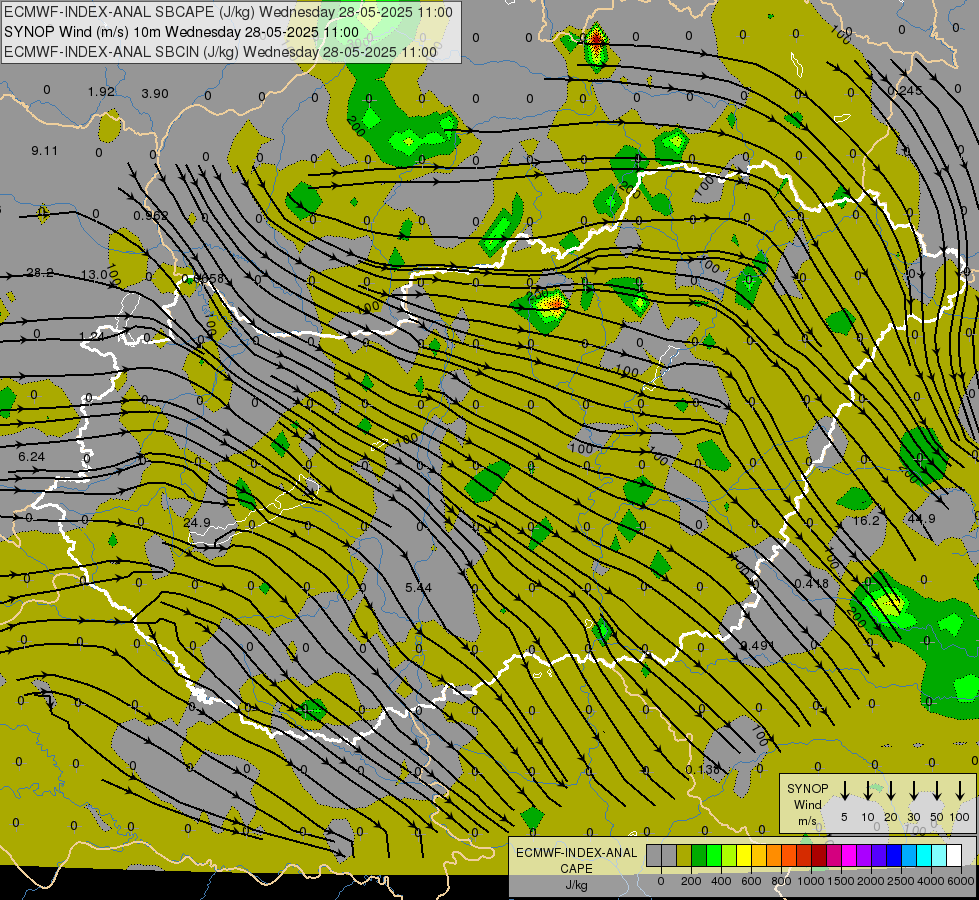Click the 2000 tick label in CAPE legend
Screen dimensions: 979x900
click(x=871, y=881)
